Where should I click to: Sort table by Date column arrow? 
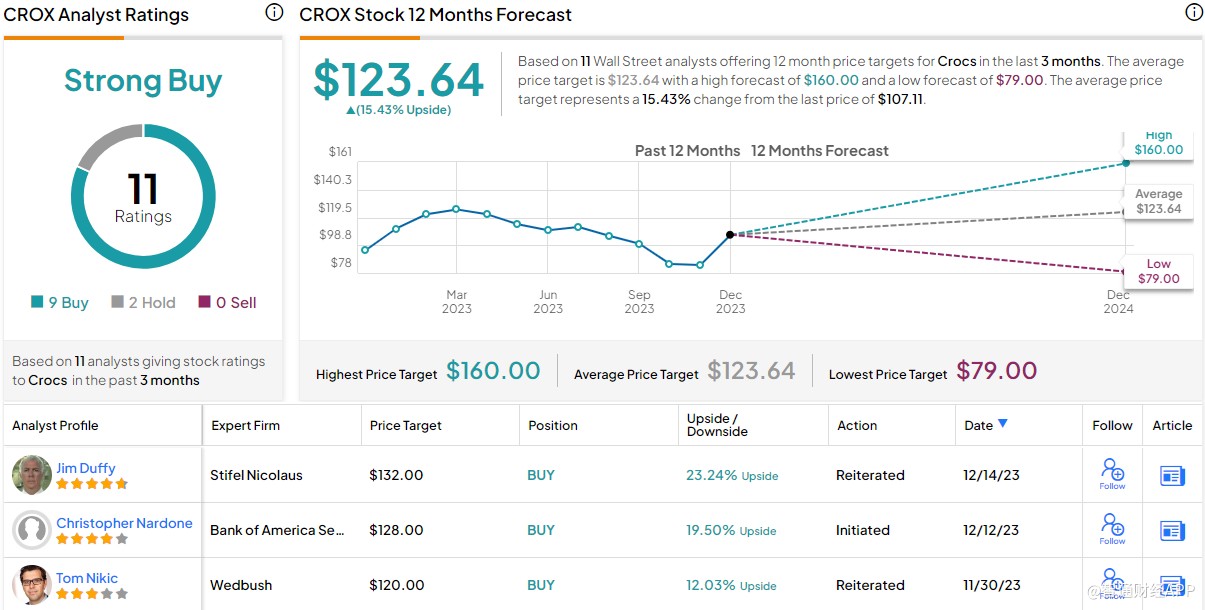[1003, 424]
